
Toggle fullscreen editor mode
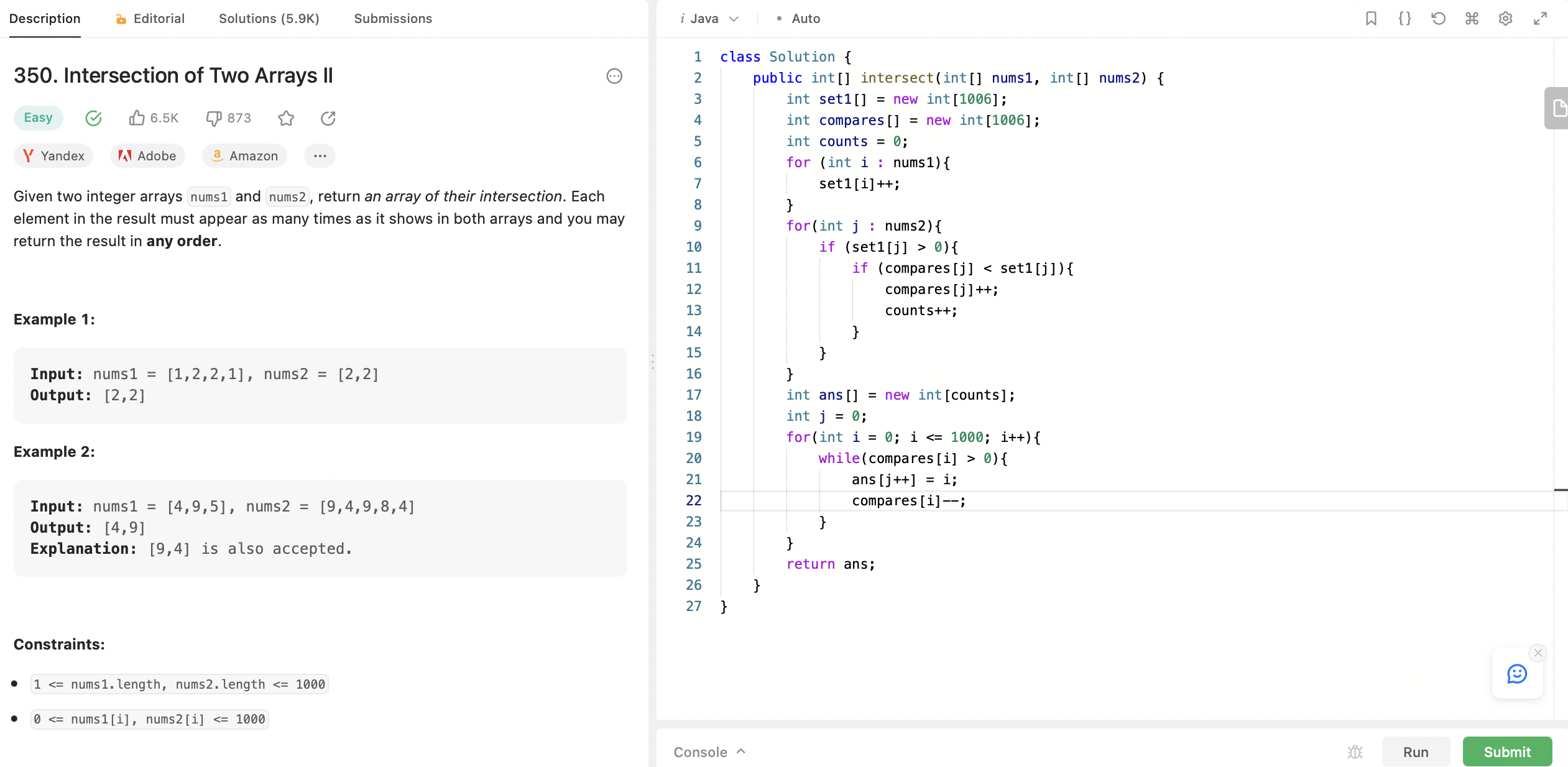[1540, 19]
